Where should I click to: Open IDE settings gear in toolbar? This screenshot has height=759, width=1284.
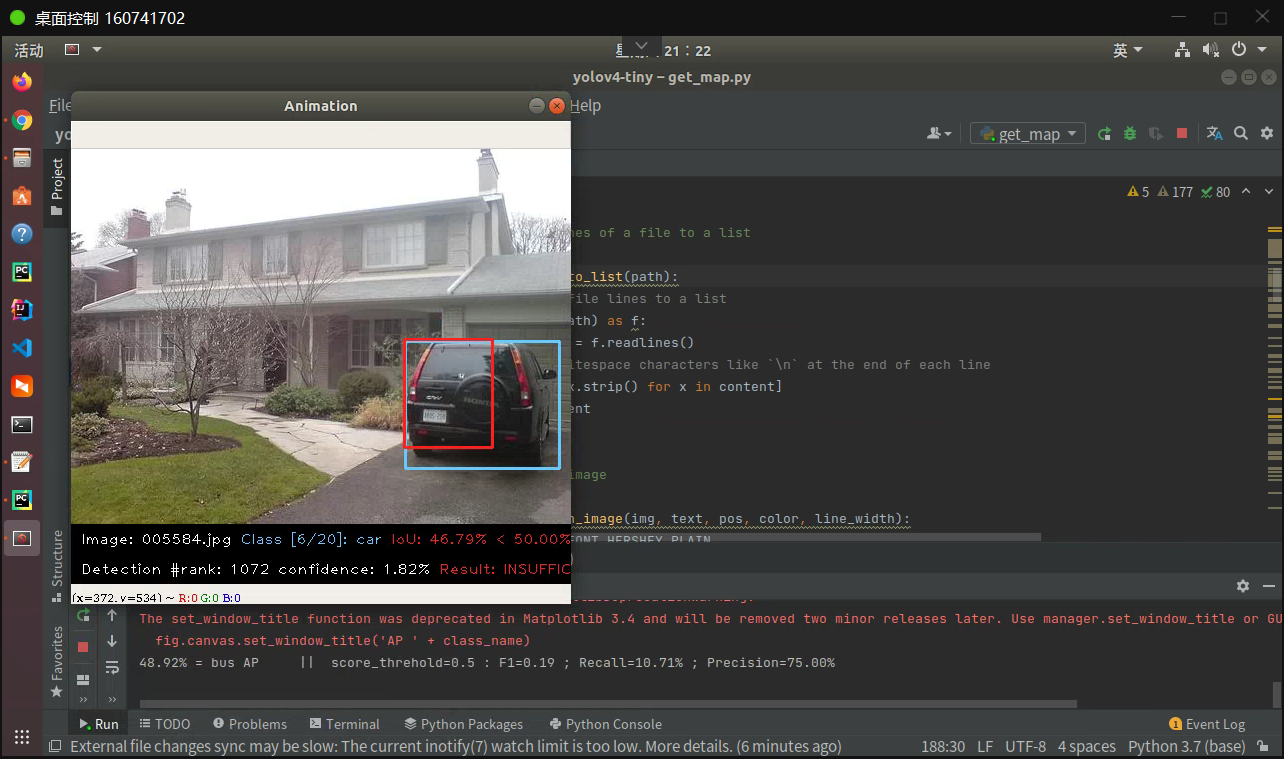[x=1266, y=133]
